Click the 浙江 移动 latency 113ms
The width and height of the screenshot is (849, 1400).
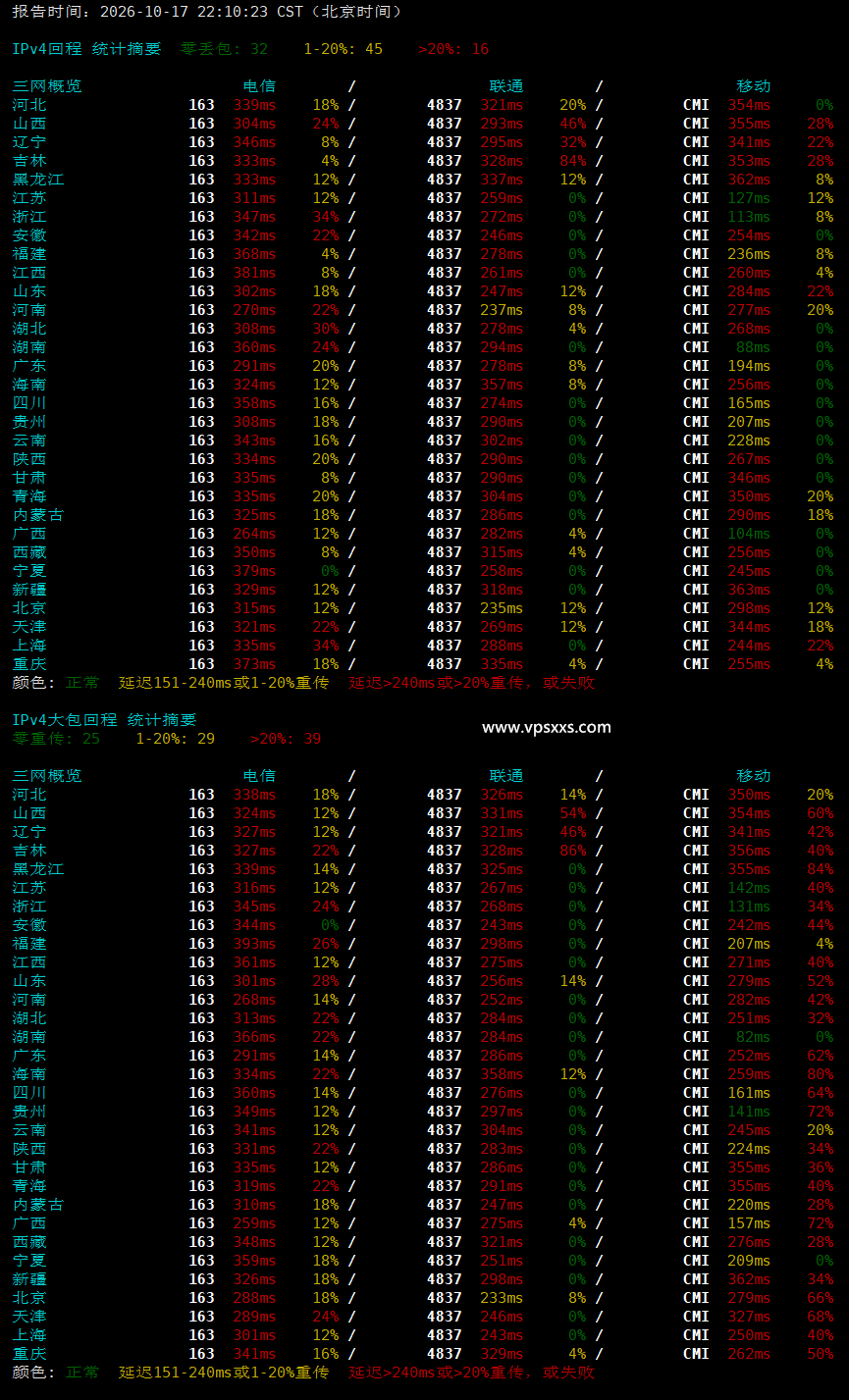click(750, 217)
